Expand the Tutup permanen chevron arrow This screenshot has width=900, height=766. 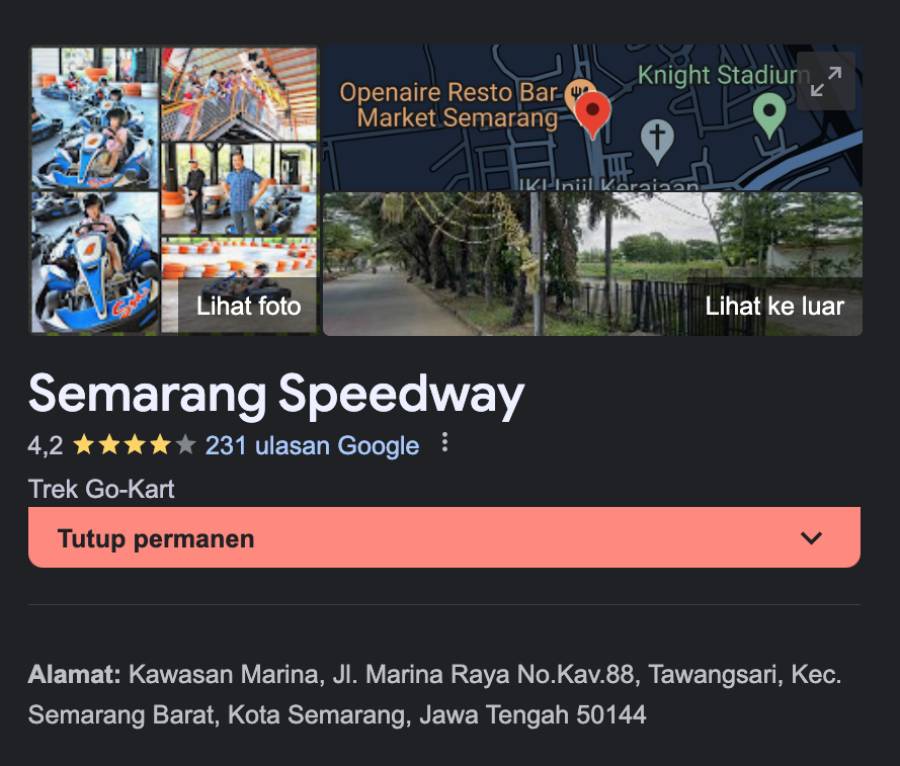click(811, 538)
